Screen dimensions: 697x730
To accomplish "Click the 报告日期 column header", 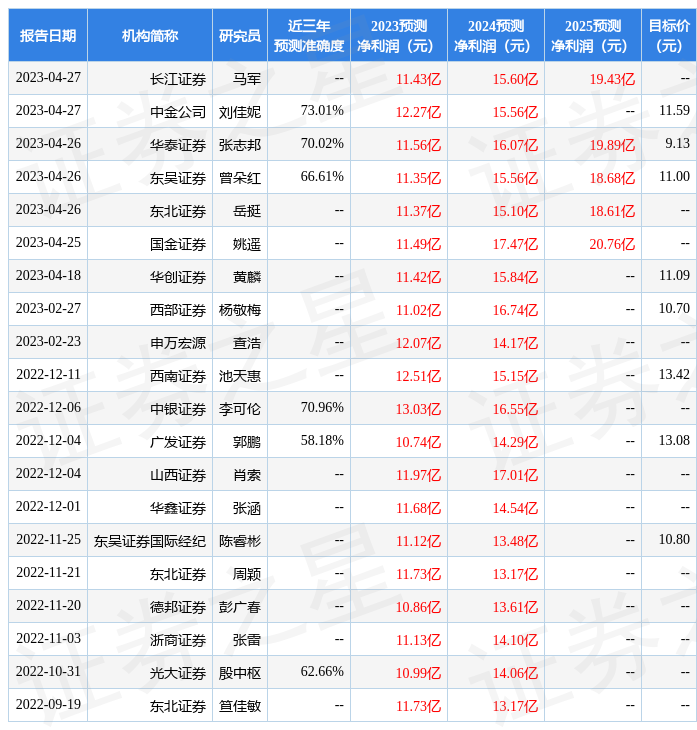I will coord(47,35).
